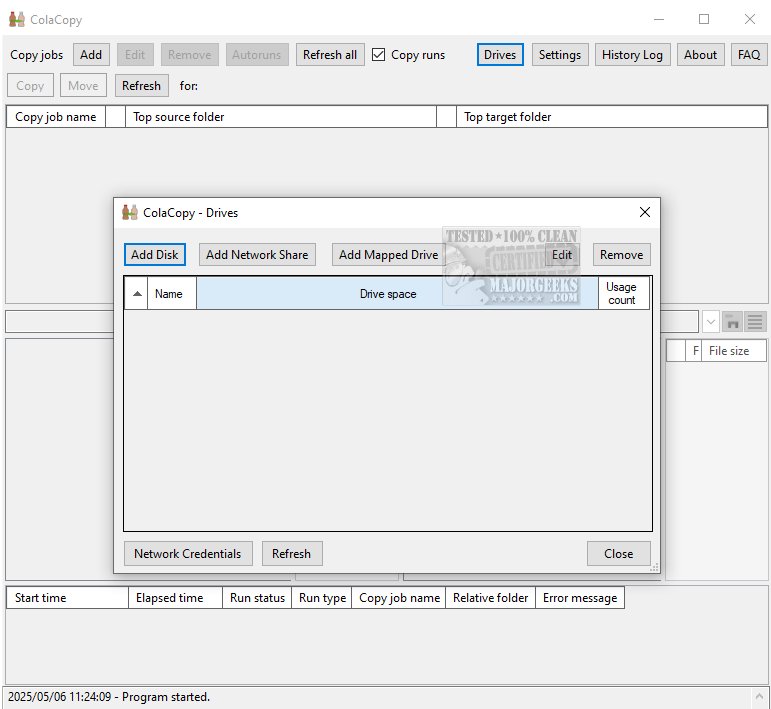Click Copy job name column header
The image size is (771, 709).
click(x=56, y=117)
